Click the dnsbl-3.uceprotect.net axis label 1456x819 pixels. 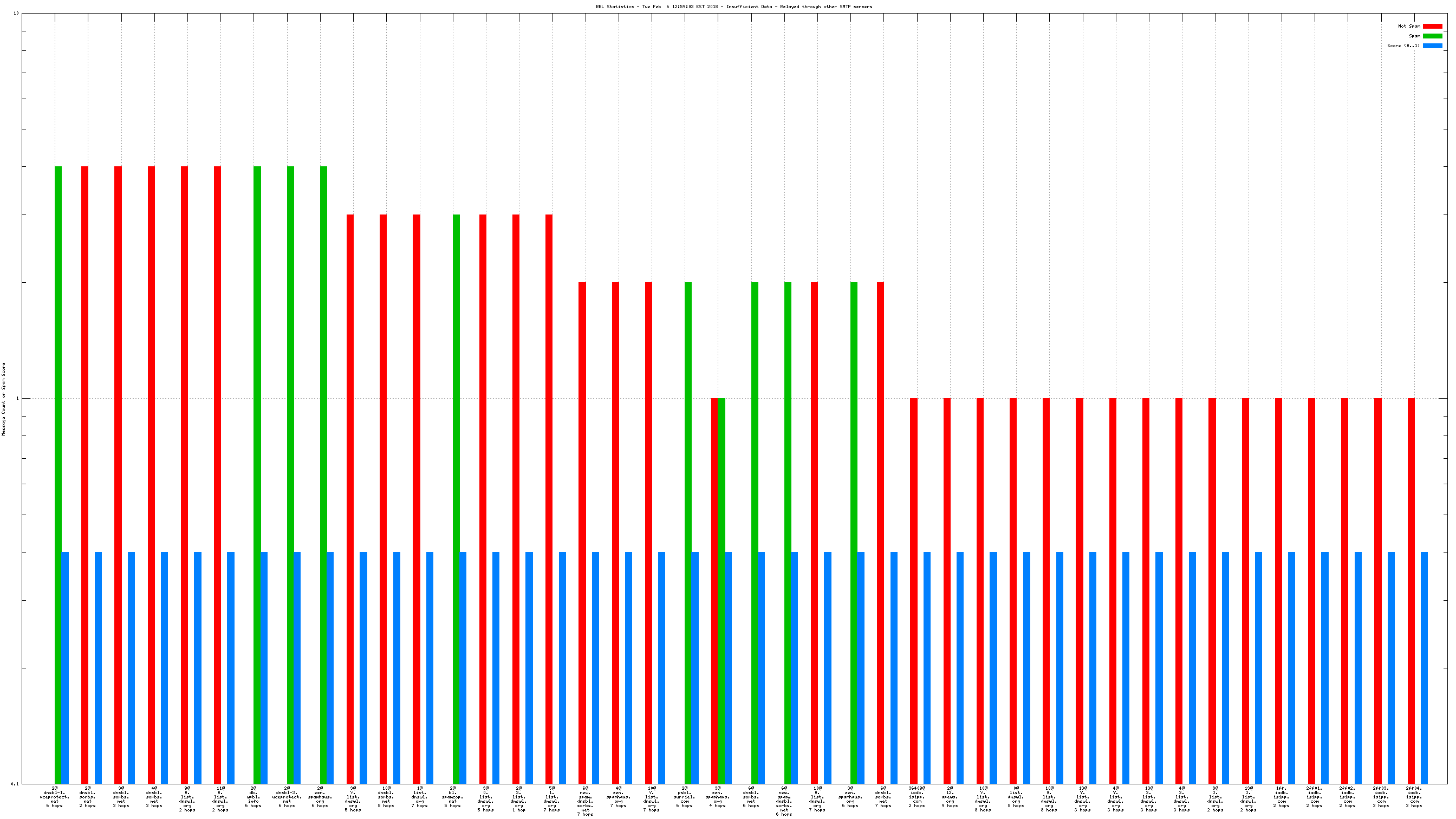pyautogui.click(x=287, y=796)
